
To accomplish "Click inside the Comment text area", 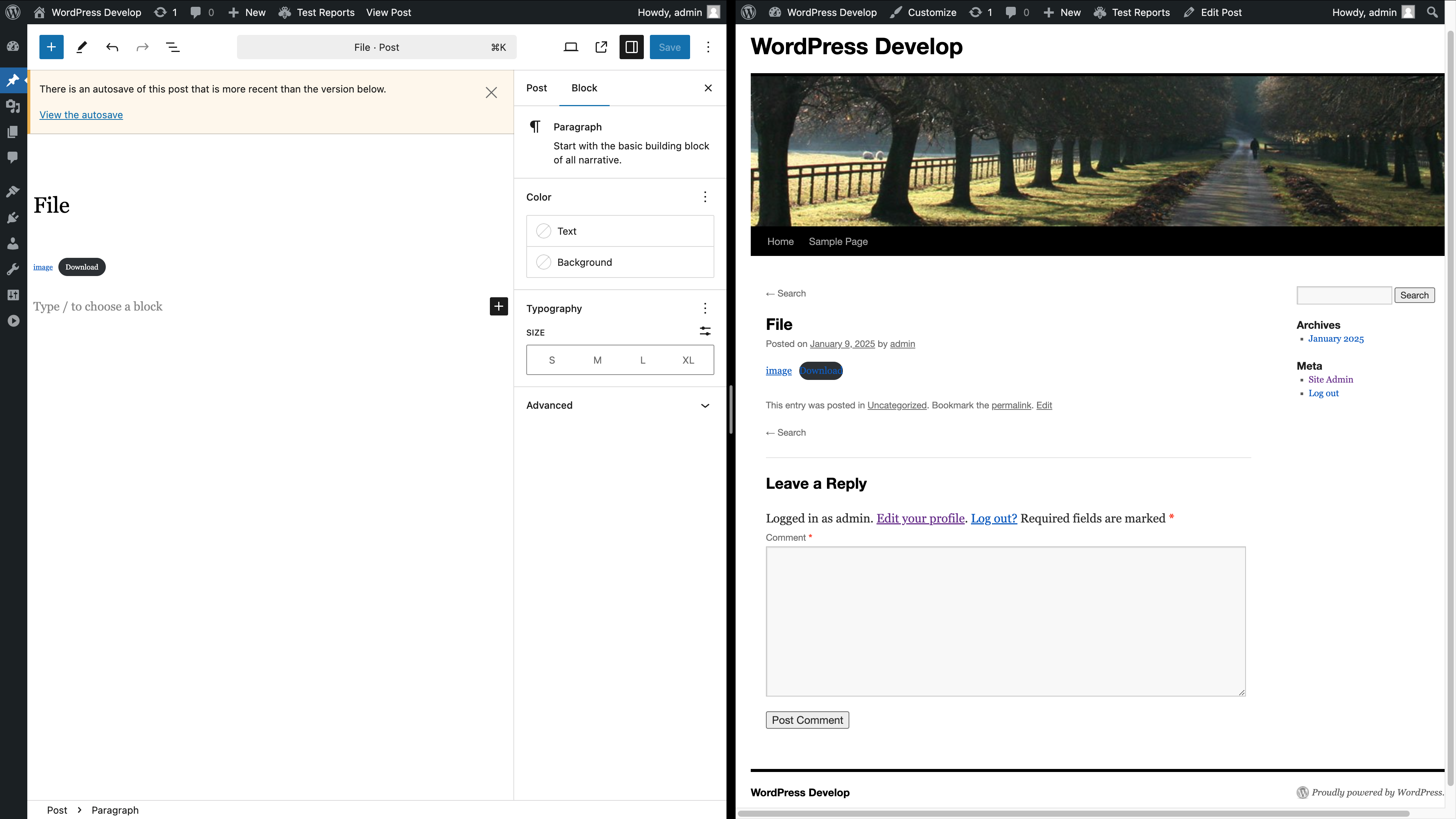I will click(x=1006, y=621).
